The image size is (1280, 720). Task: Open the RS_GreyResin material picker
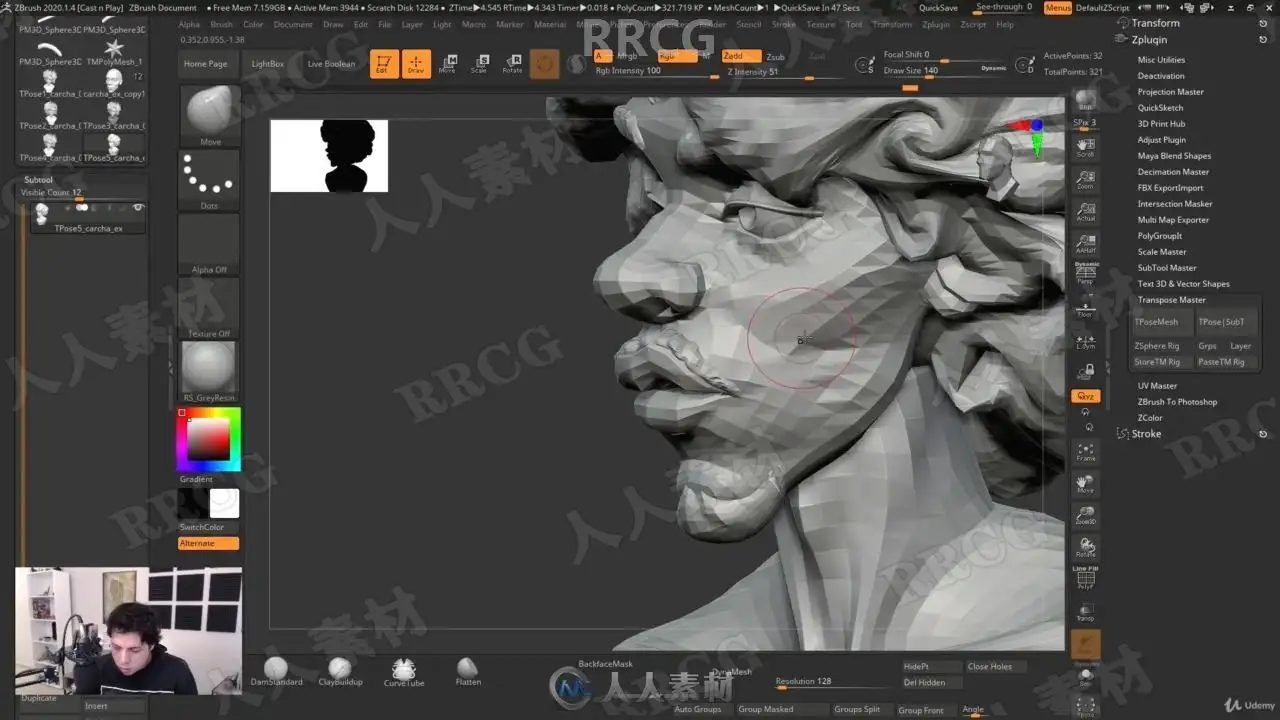(209, 371)
